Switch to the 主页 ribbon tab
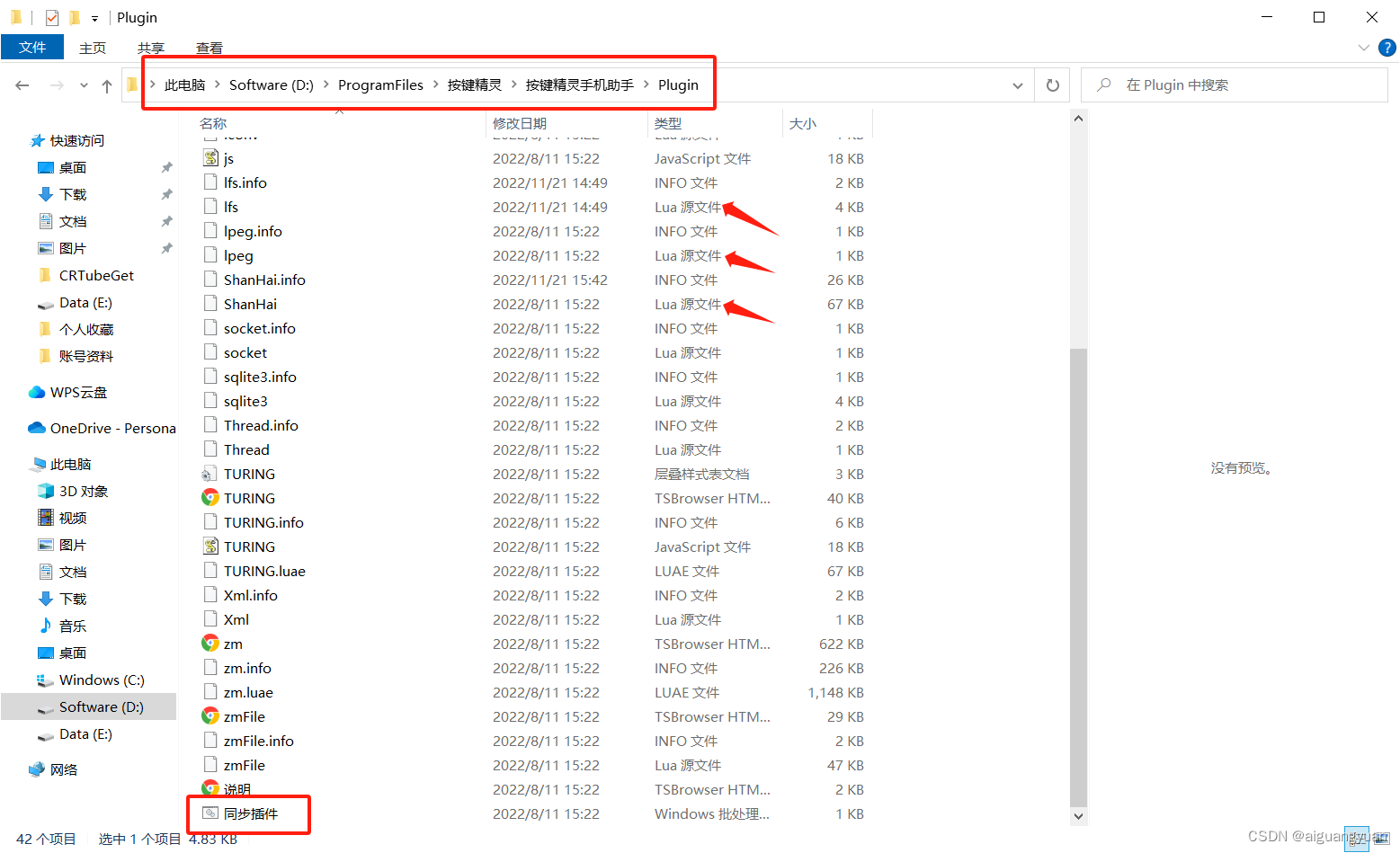 pyautogui.click(x=93, y=48)
